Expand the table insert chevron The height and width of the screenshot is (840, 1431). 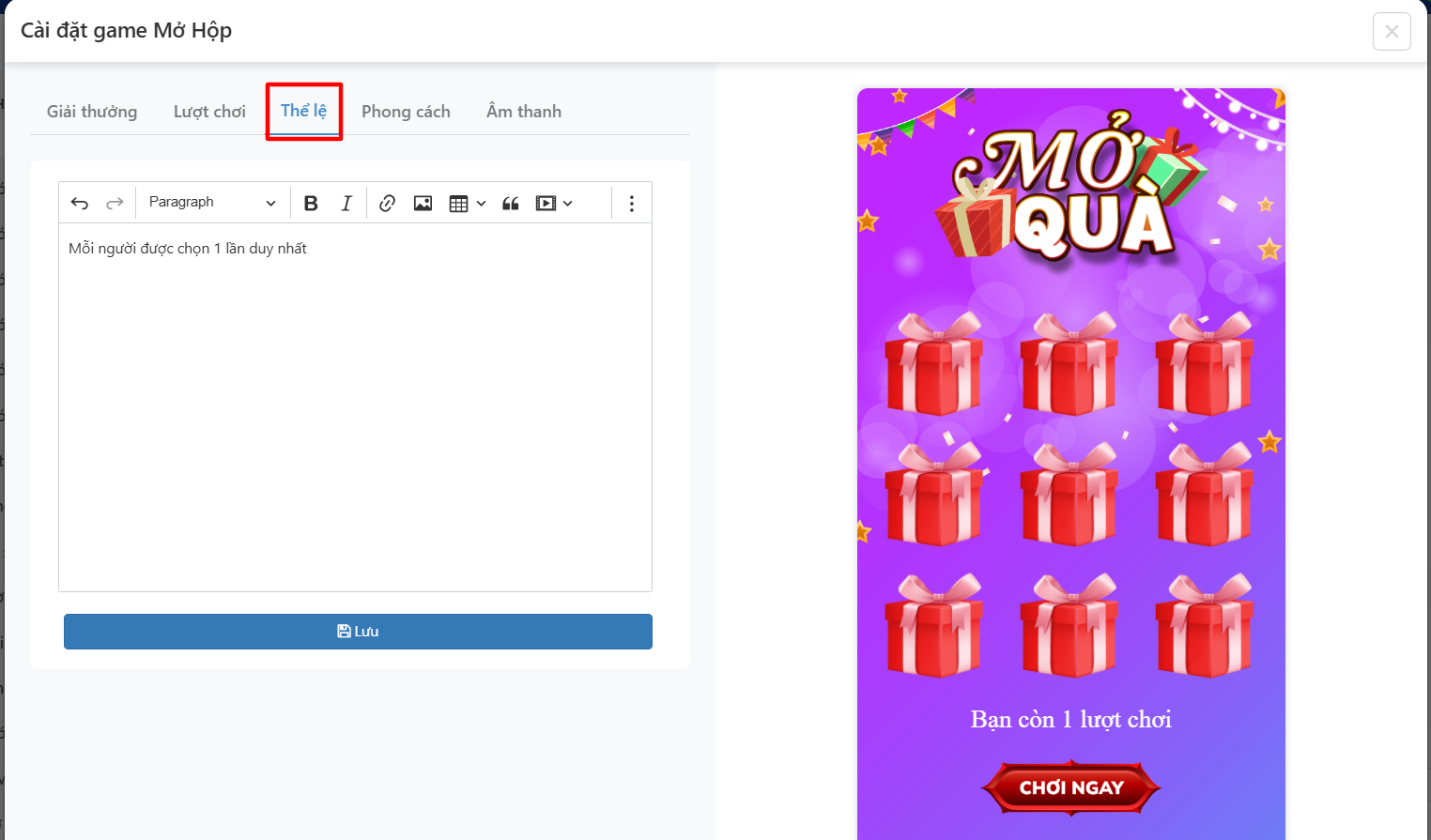480,202
